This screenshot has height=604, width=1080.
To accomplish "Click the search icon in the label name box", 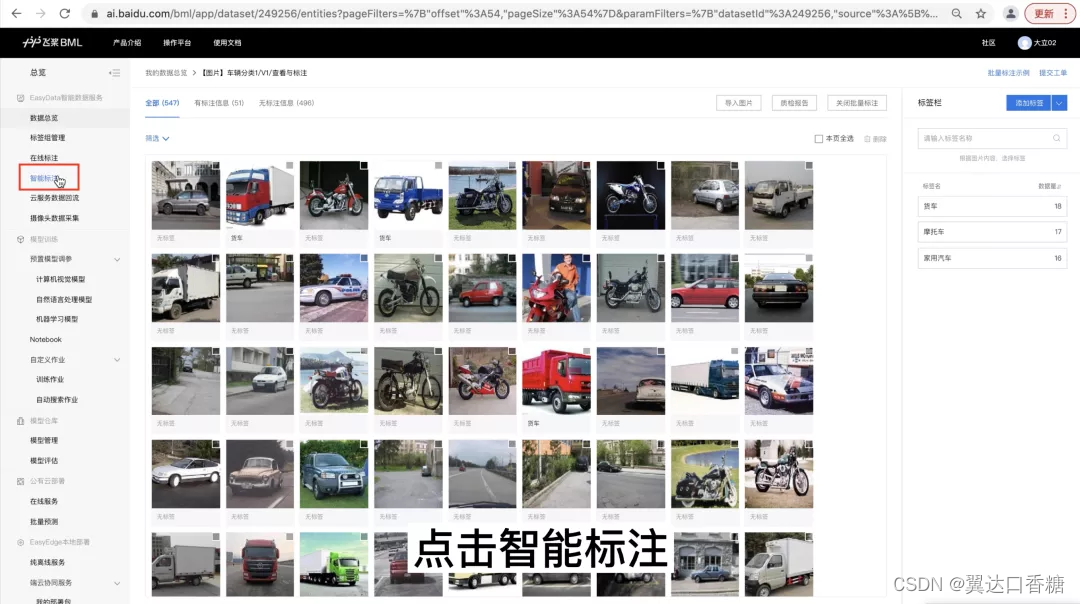I will point(1057,138).
